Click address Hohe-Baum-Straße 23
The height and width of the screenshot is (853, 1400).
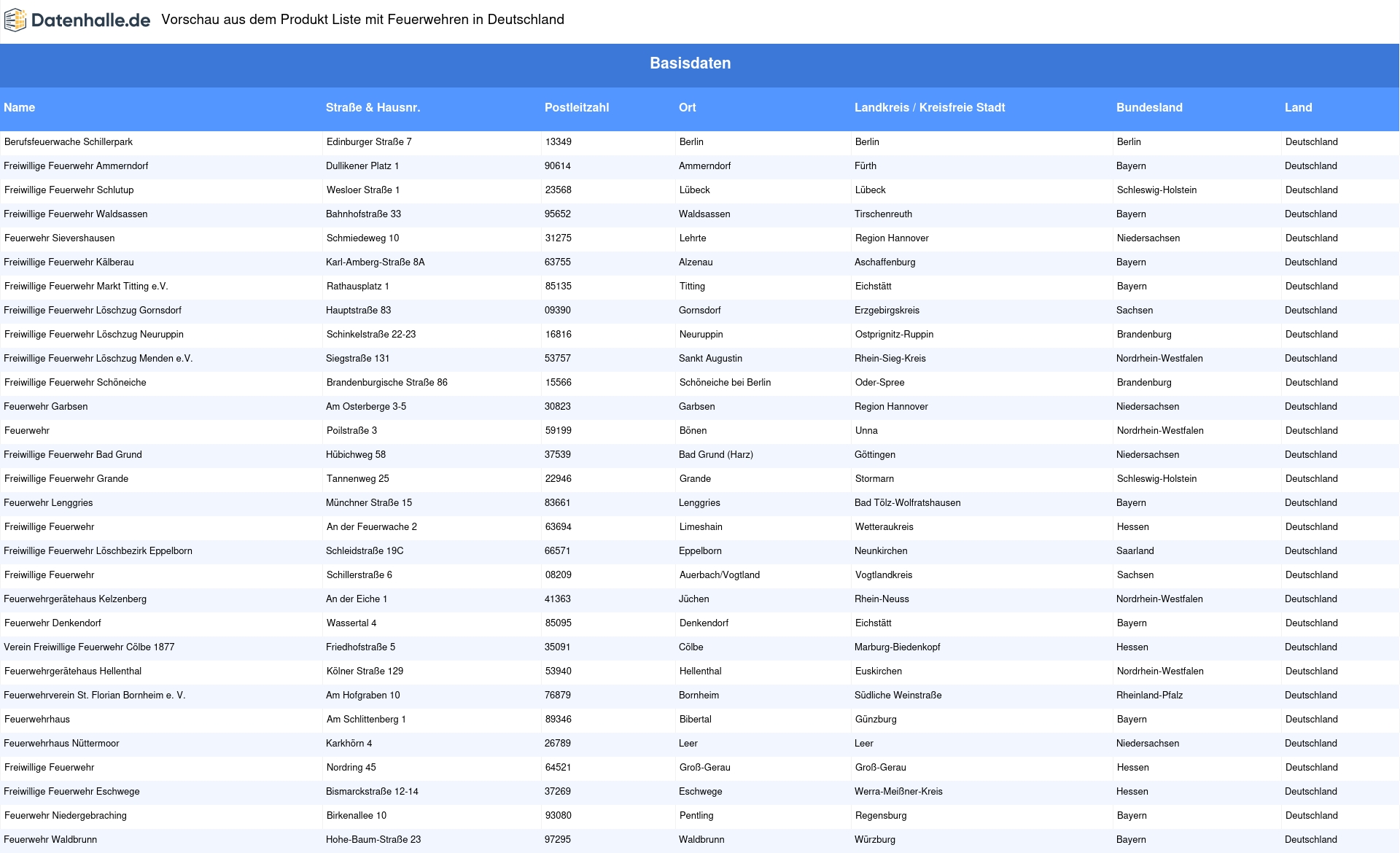point(373,840)
